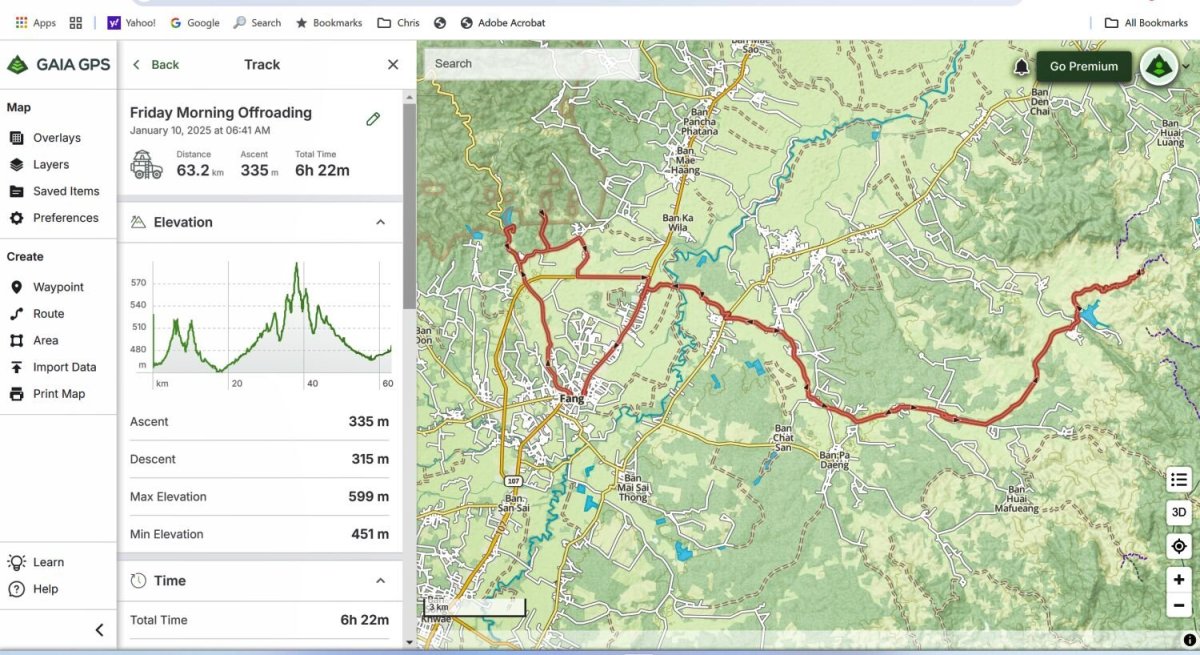Click the map info icon
This screenshot has width=1200, height=655.
click(x=1188, y=640)
